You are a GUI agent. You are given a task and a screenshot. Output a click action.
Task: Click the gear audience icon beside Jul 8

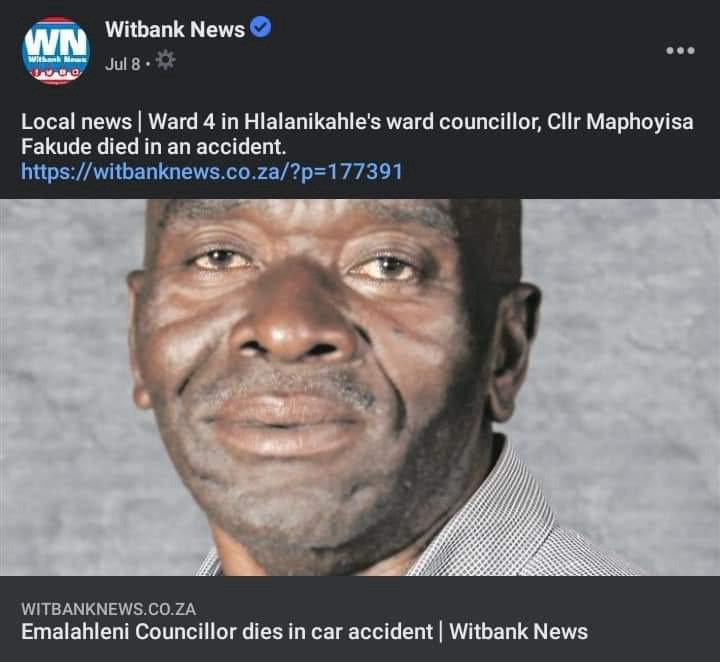pyautogui.click(x=165, y=60)
